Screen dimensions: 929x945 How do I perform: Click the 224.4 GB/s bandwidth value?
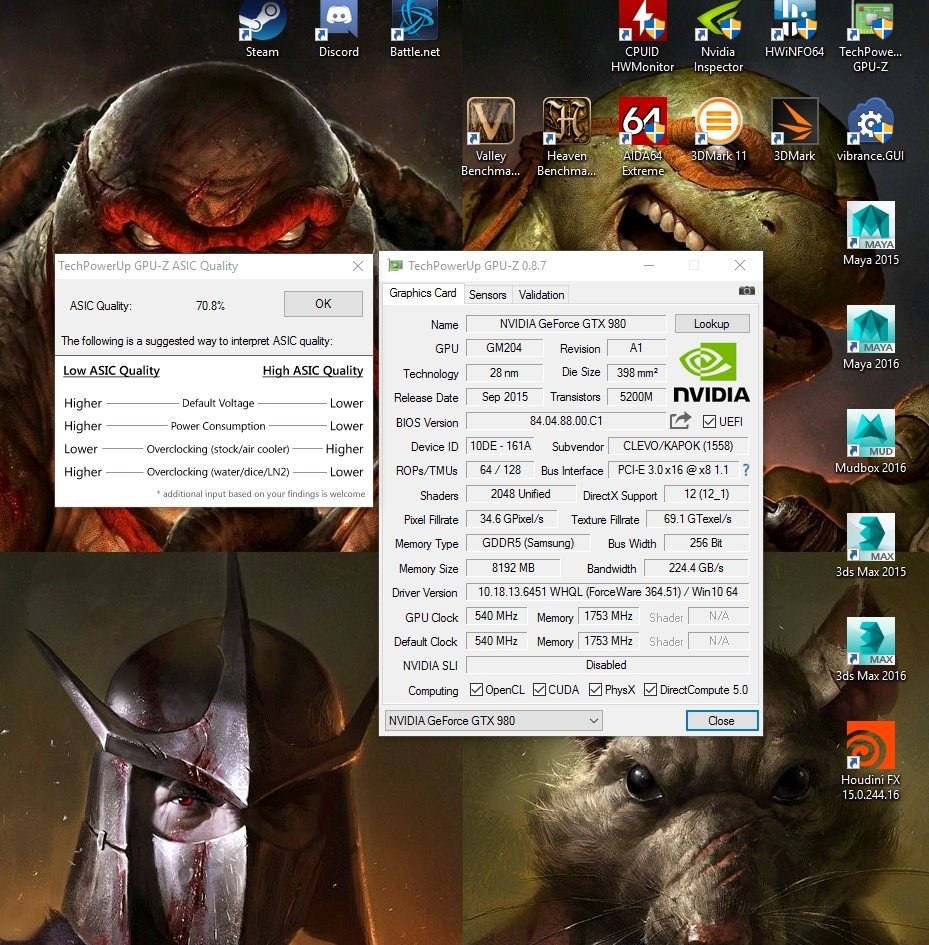coord(696,568)
